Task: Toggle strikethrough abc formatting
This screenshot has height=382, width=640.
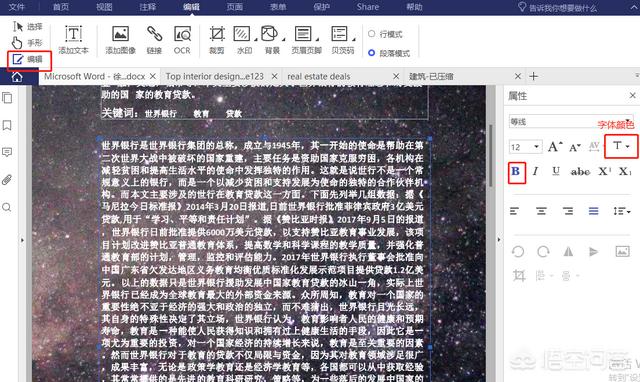Action: [x=580, y=172]
